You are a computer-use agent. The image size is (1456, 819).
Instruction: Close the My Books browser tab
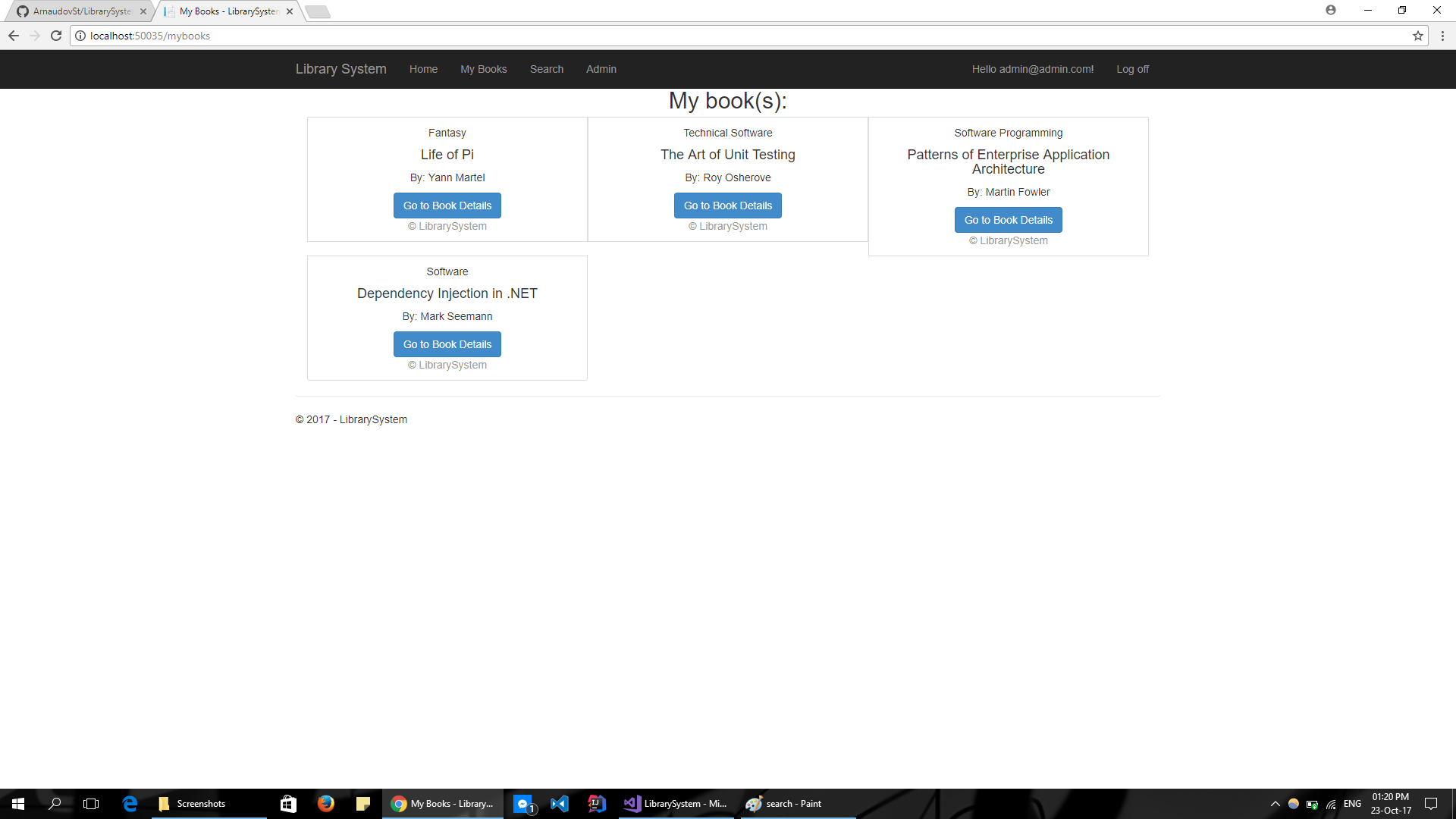290,11
